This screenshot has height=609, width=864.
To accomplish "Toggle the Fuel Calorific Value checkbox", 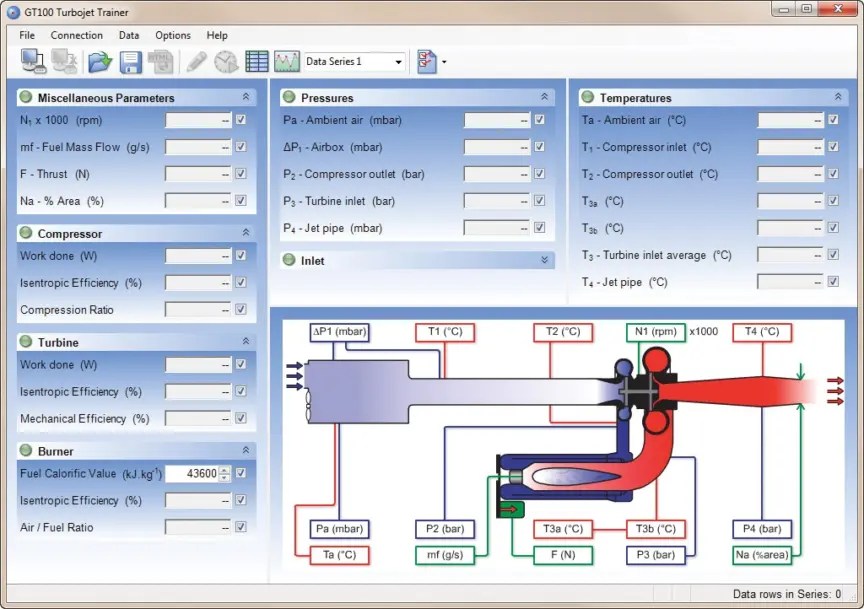I will [241, 473].
